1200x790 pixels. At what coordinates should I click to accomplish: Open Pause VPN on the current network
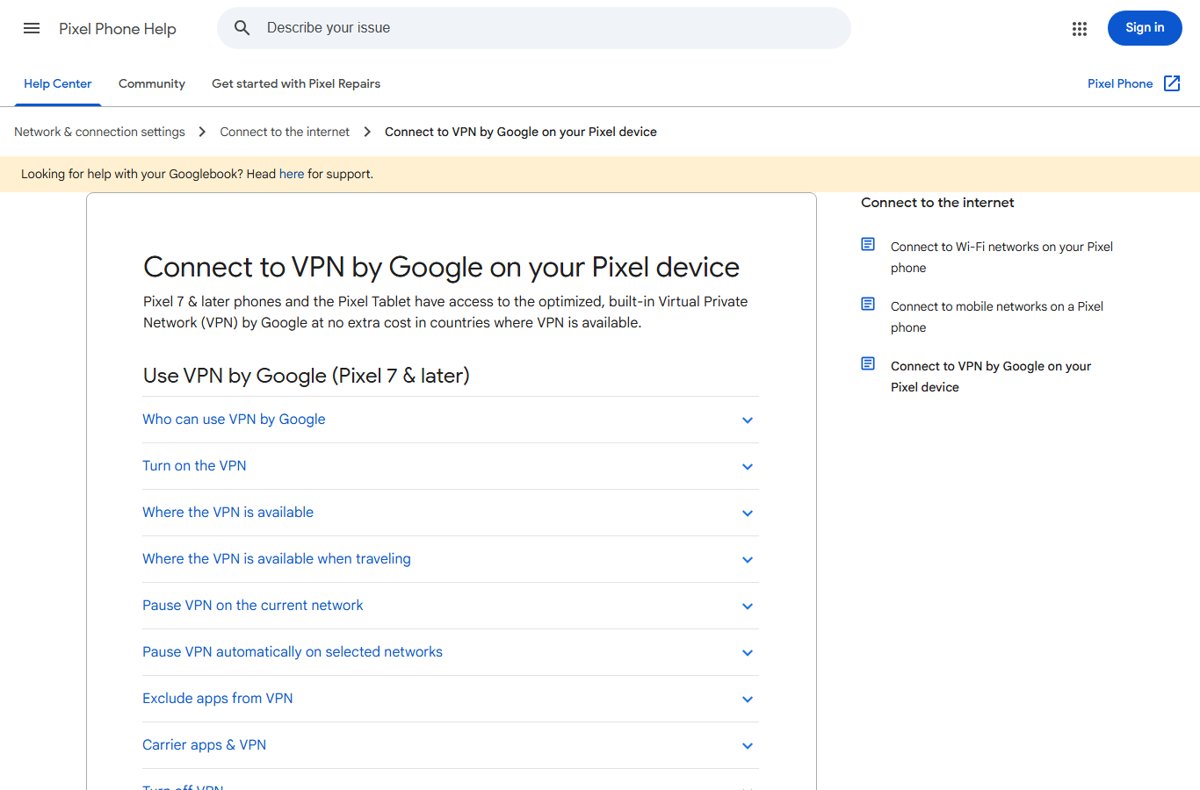[450, 606]
